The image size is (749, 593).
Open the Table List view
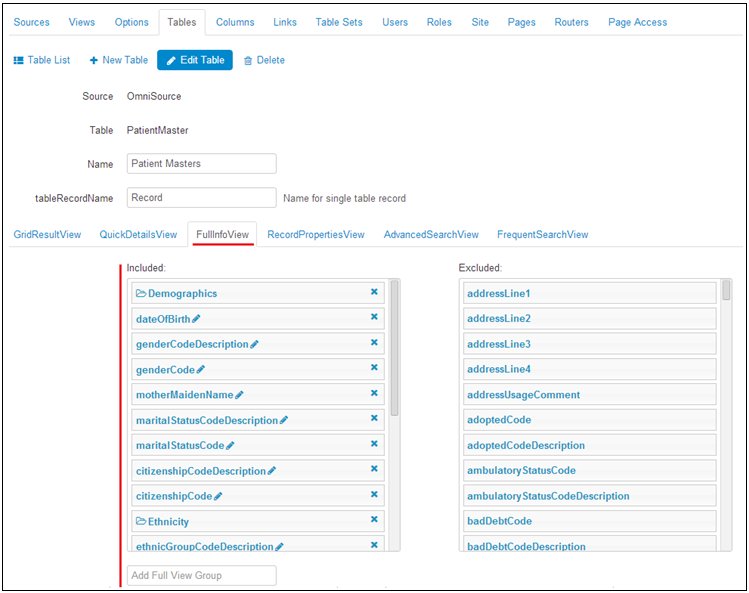42,60
